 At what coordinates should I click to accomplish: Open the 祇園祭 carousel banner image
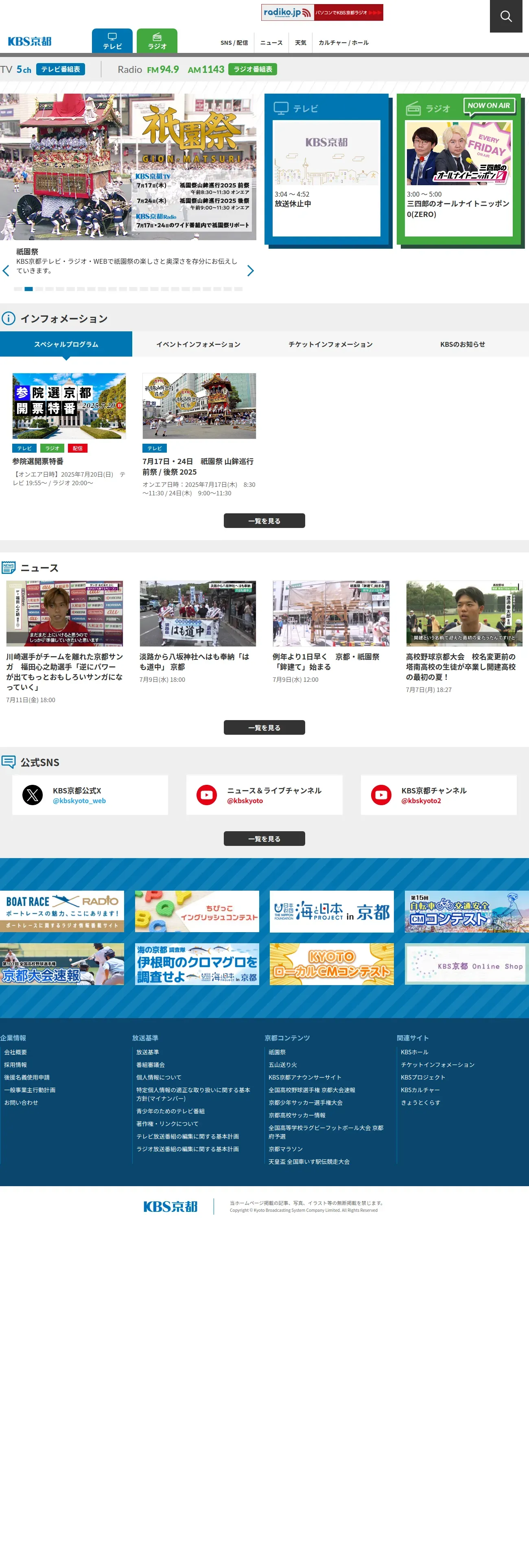click(128, 167)
